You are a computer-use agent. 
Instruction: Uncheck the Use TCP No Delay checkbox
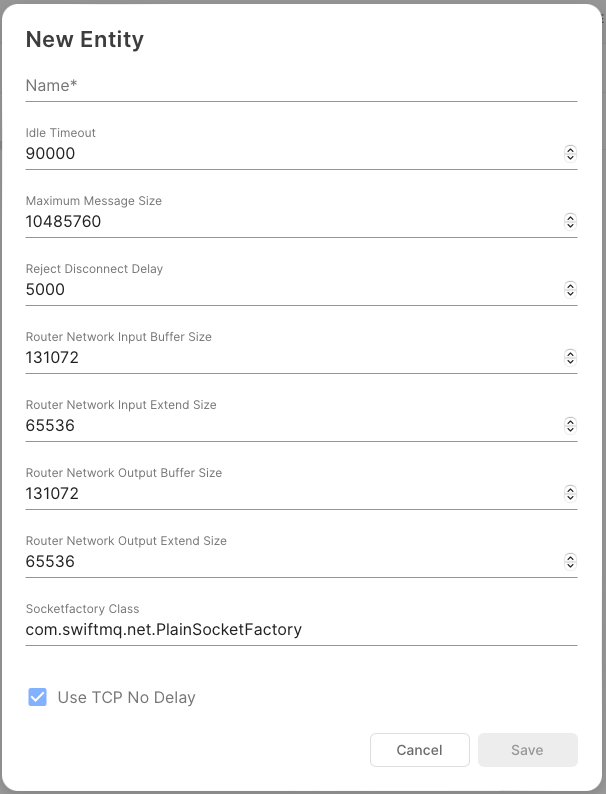[37, 697]
